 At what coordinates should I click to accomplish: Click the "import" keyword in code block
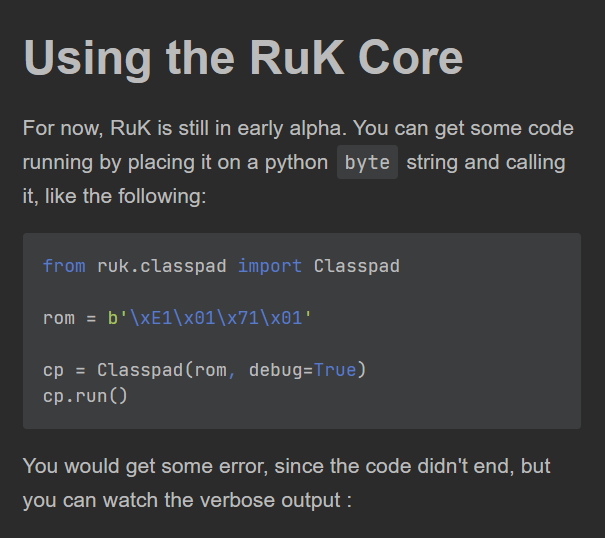[x=270, y=266]
